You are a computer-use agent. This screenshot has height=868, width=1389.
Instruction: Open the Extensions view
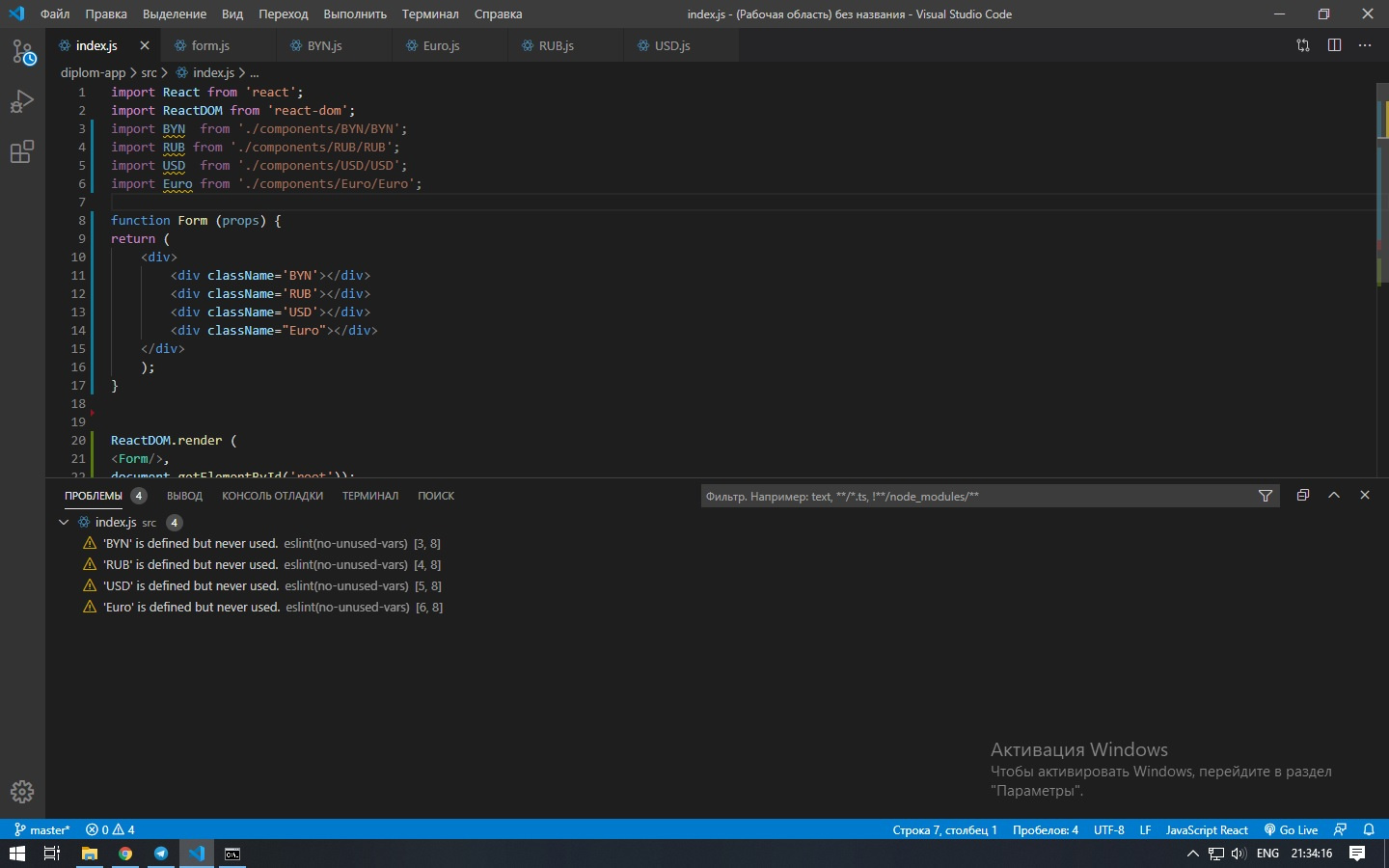[x=22, y=151]
